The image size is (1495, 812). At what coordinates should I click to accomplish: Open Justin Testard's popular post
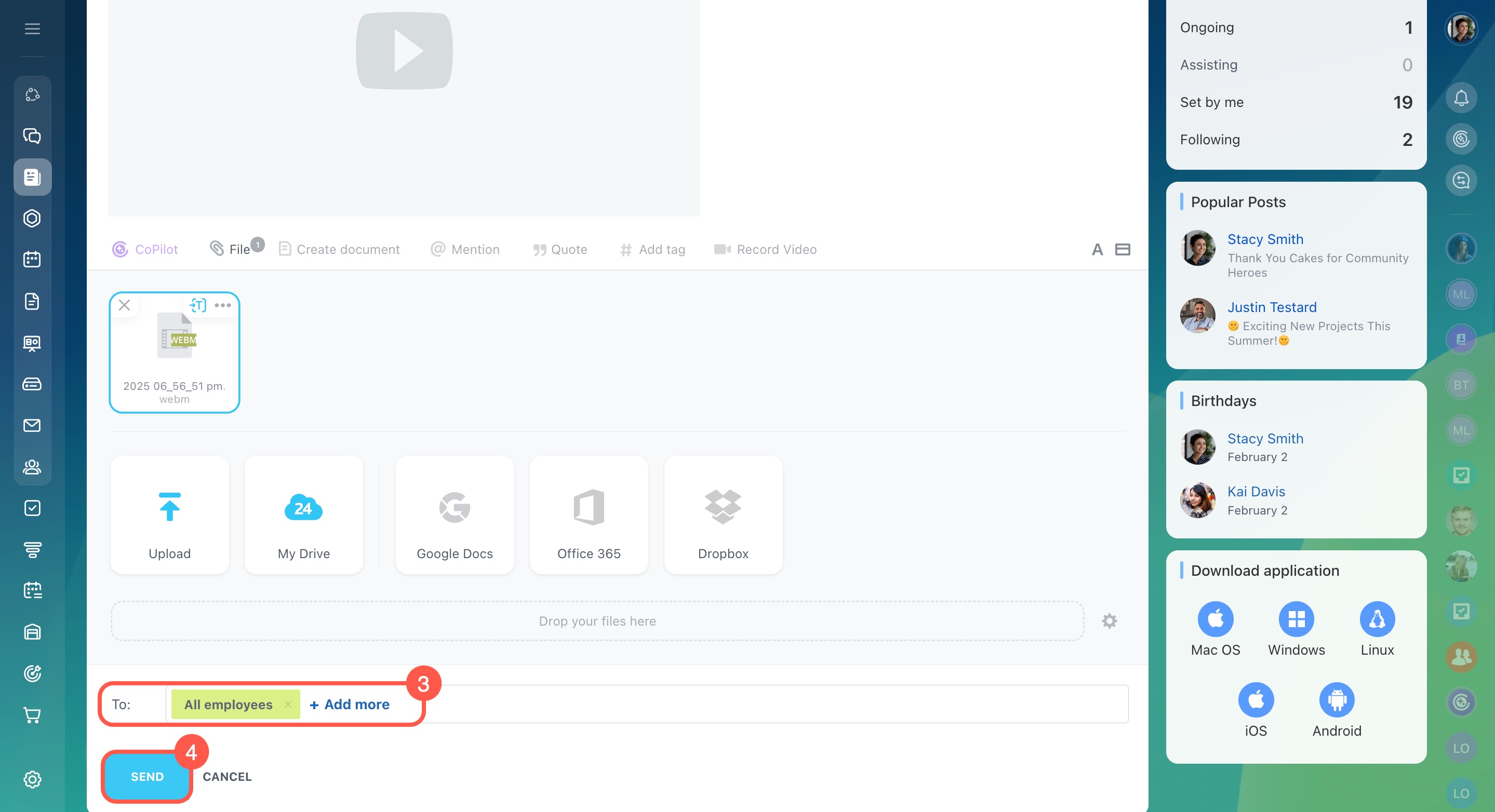point(1308,326)
